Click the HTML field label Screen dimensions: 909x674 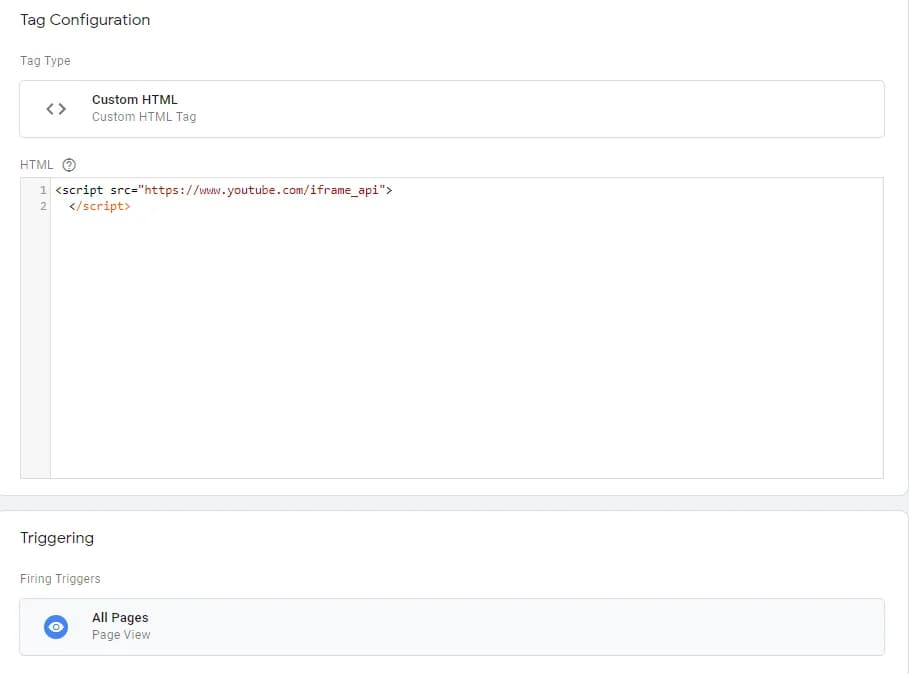pyautogui.click(x=37, y=164)
